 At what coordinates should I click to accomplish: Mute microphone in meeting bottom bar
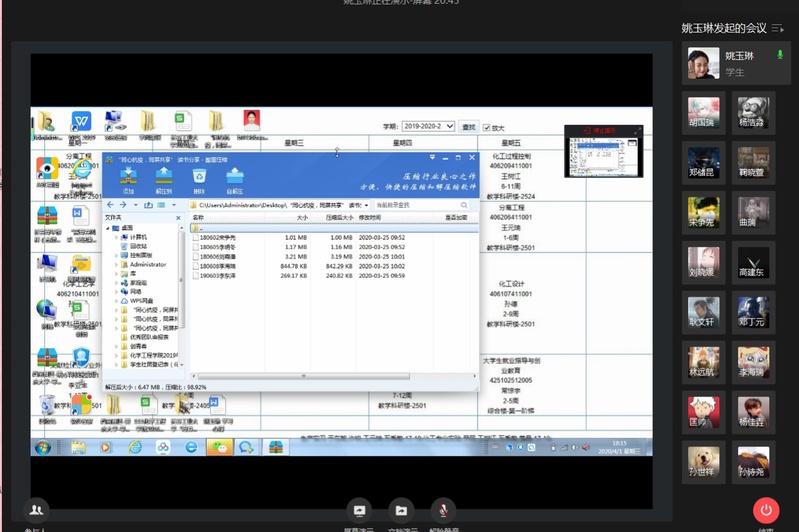tap(441, 511)
